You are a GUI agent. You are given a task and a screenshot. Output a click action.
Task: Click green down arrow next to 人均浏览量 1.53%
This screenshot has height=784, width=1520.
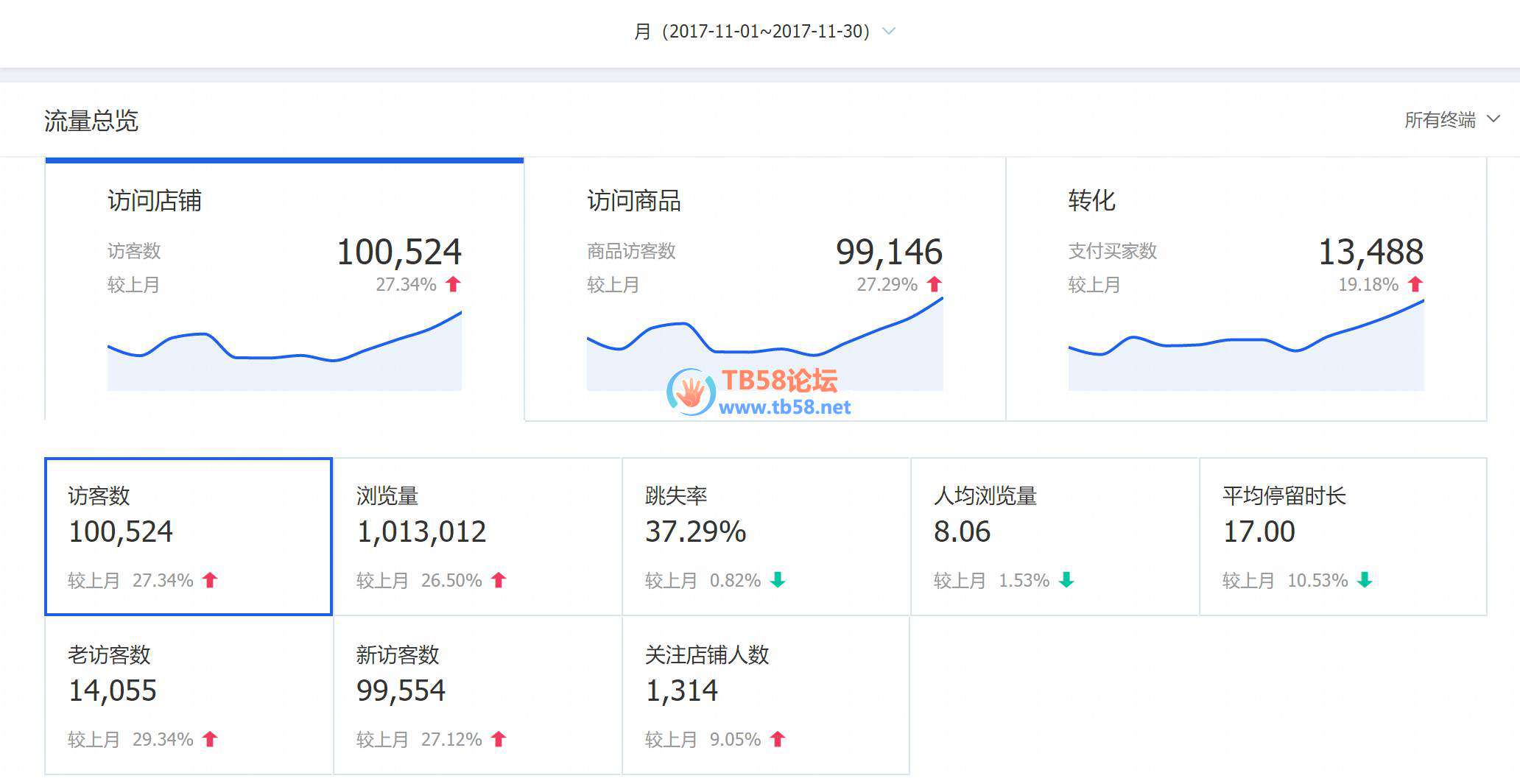tap(1066, 580)
